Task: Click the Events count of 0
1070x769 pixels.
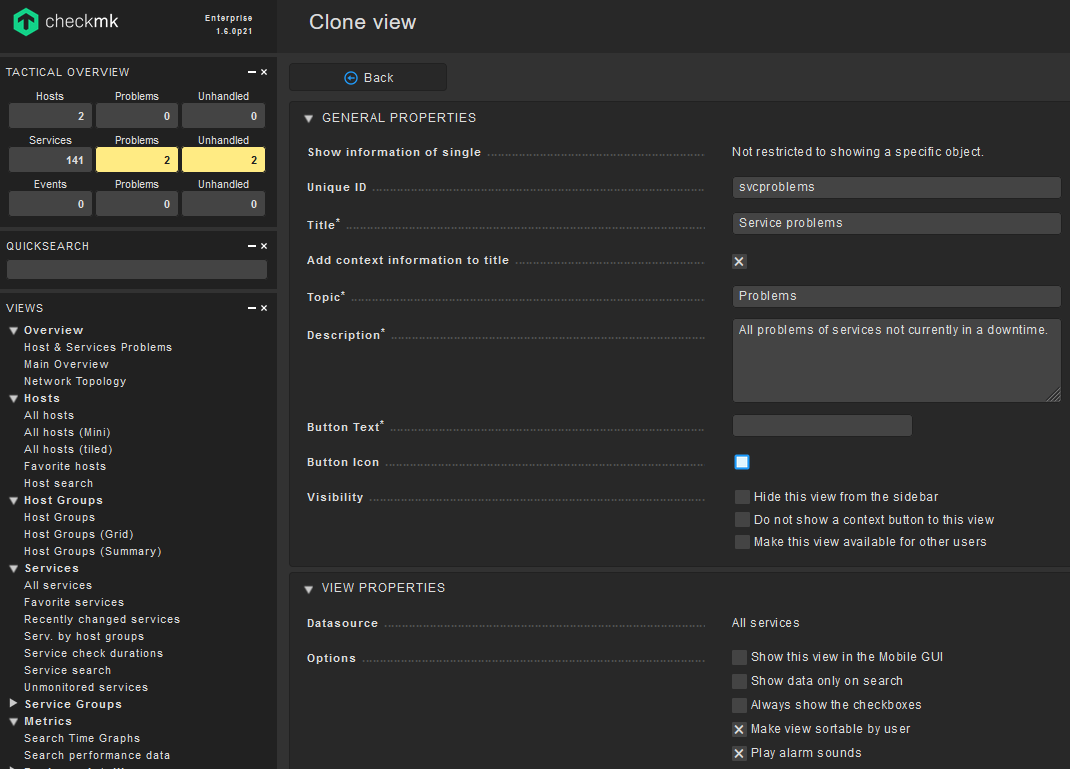Action: click(x=50, y=204)
